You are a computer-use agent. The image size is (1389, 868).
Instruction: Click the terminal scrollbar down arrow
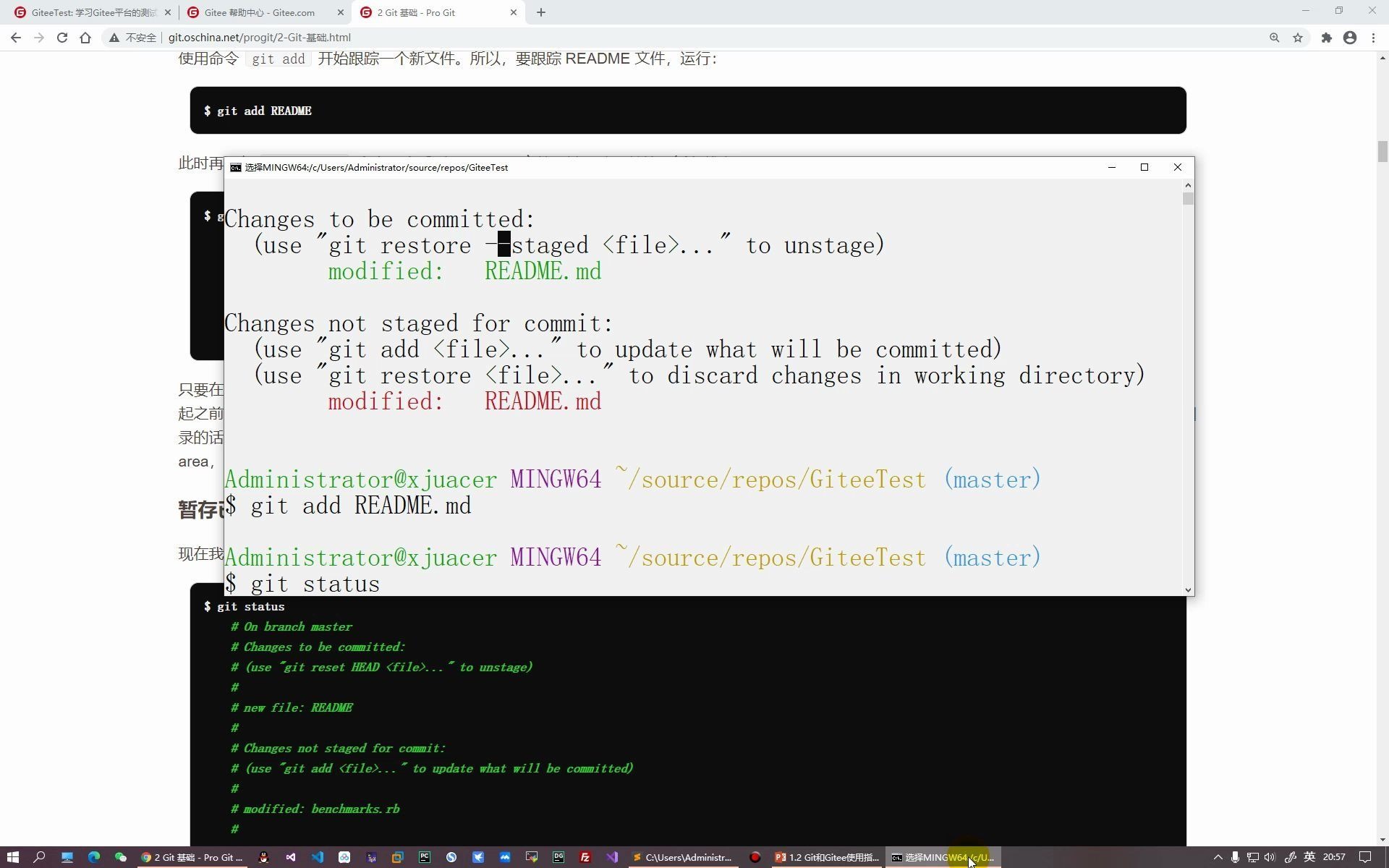[x=1188, y=590]
